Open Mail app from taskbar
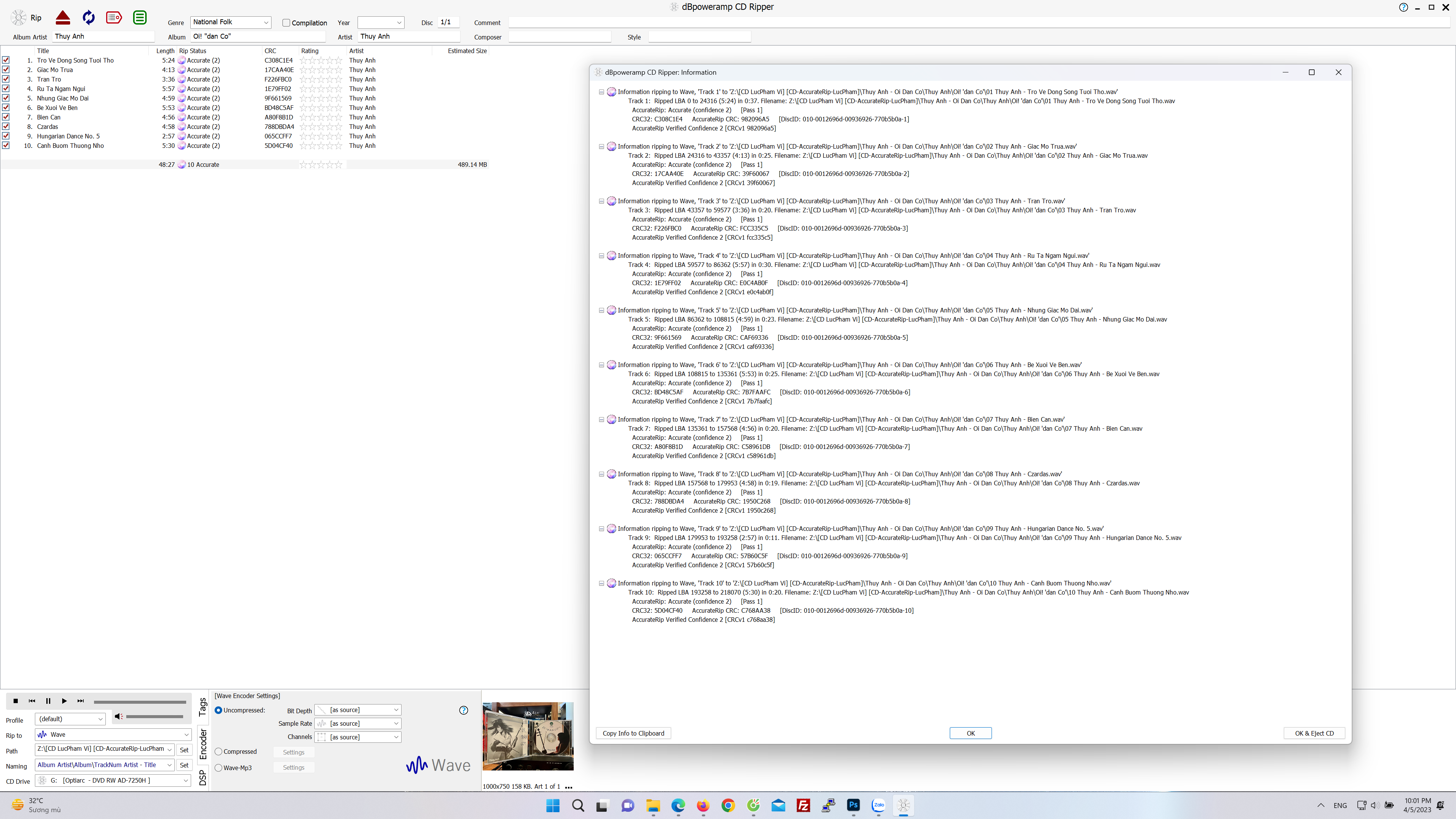Viewport: 1456px width, 819px height. pyautogui.click(x=778, y=805)
